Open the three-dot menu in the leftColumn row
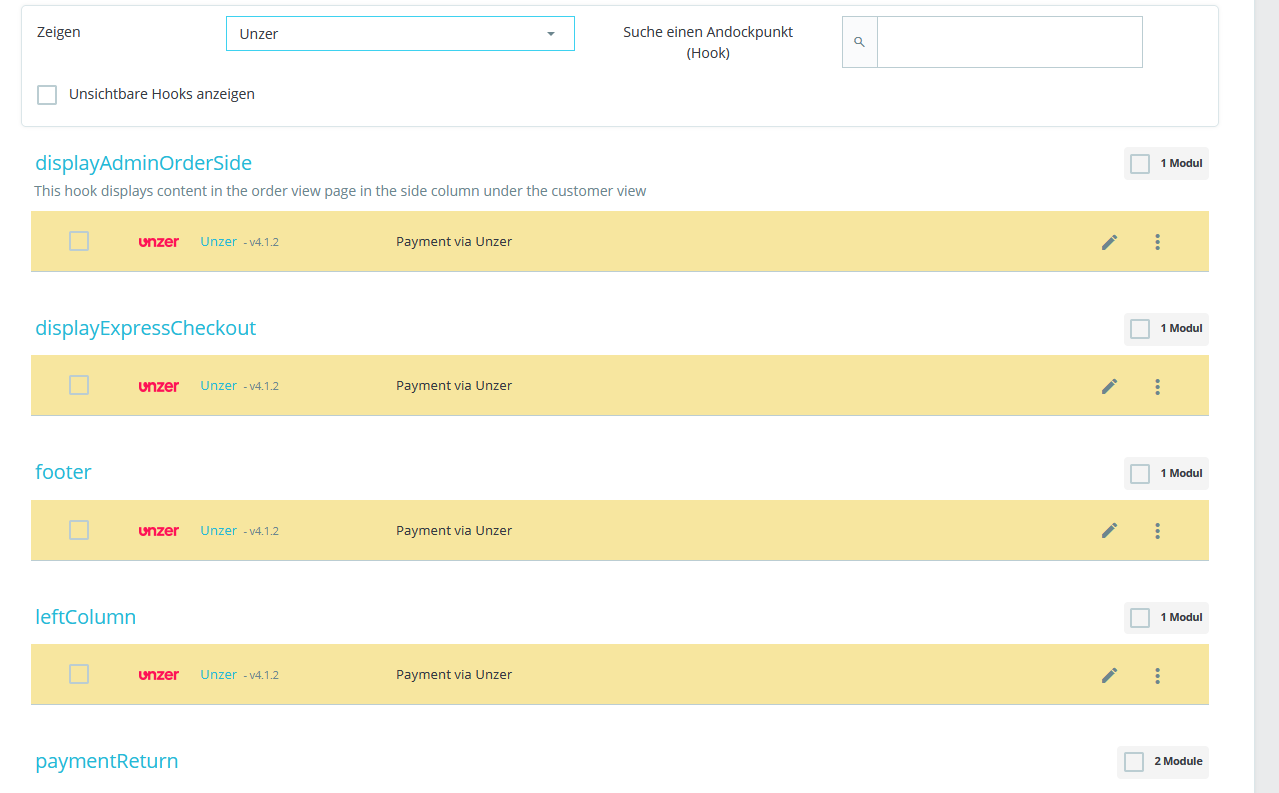Image resolution: width=1279 pixels, height=793 pixels. 1157,675
